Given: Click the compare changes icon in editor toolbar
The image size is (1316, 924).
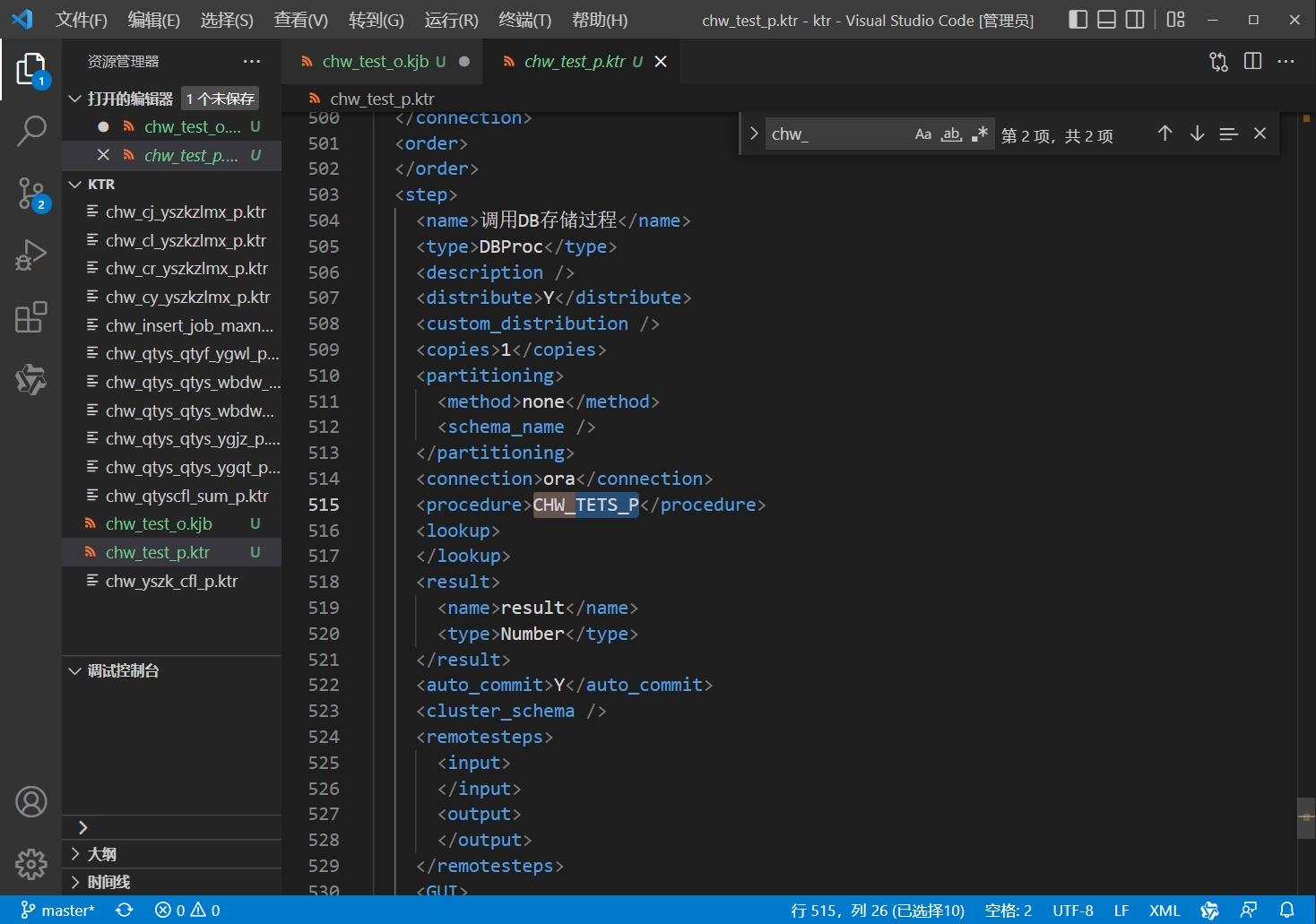Looking at the screenshot, I should coord(1218,61).
